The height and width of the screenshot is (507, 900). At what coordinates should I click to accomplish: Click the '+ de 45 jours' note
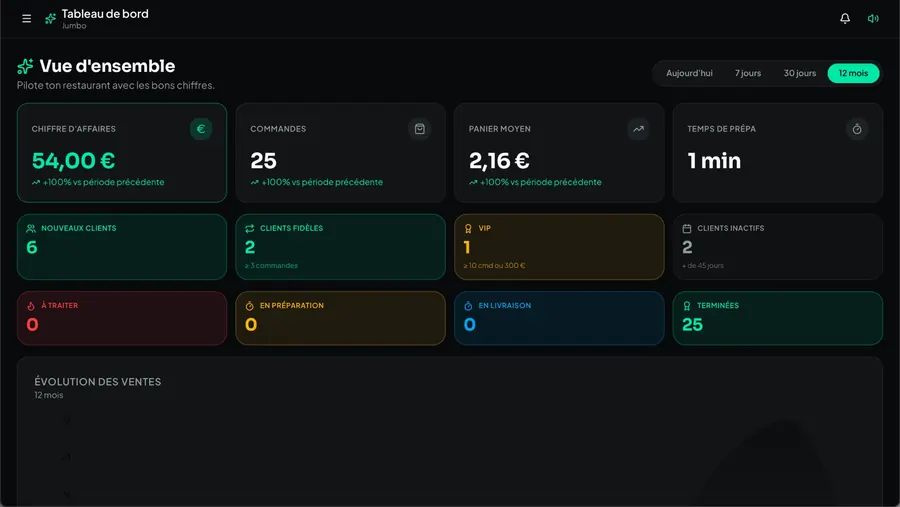pyautogui.click(x=703, y=266)
